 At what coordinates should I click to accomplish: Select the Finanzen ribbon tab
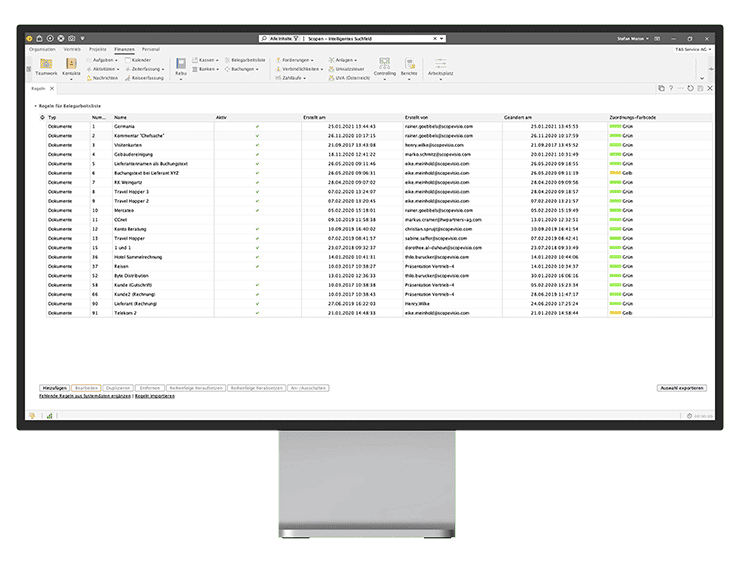click(x=124, y=49)
